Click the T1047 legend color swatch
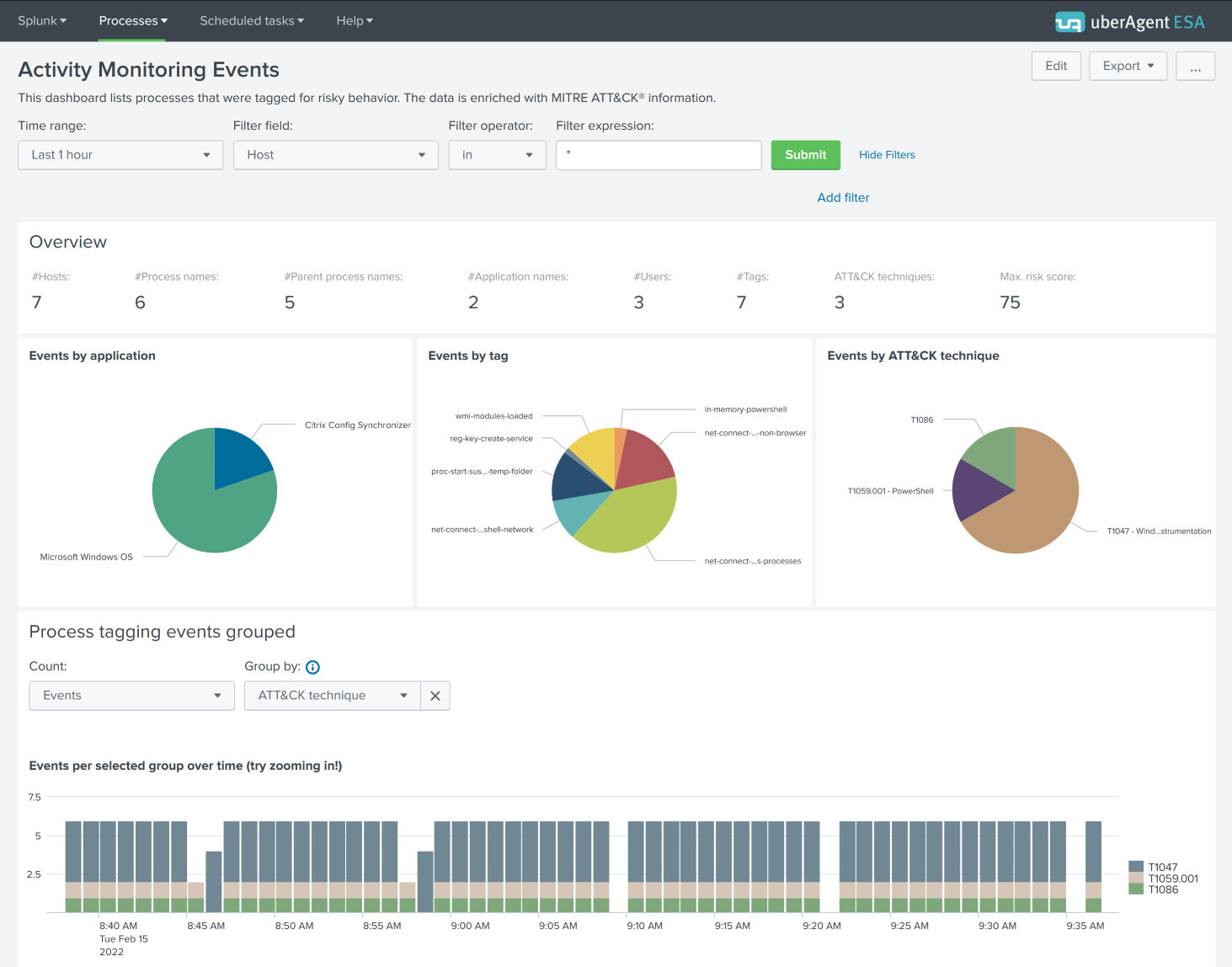The image size is (1232, 967). coord(1136,867)
